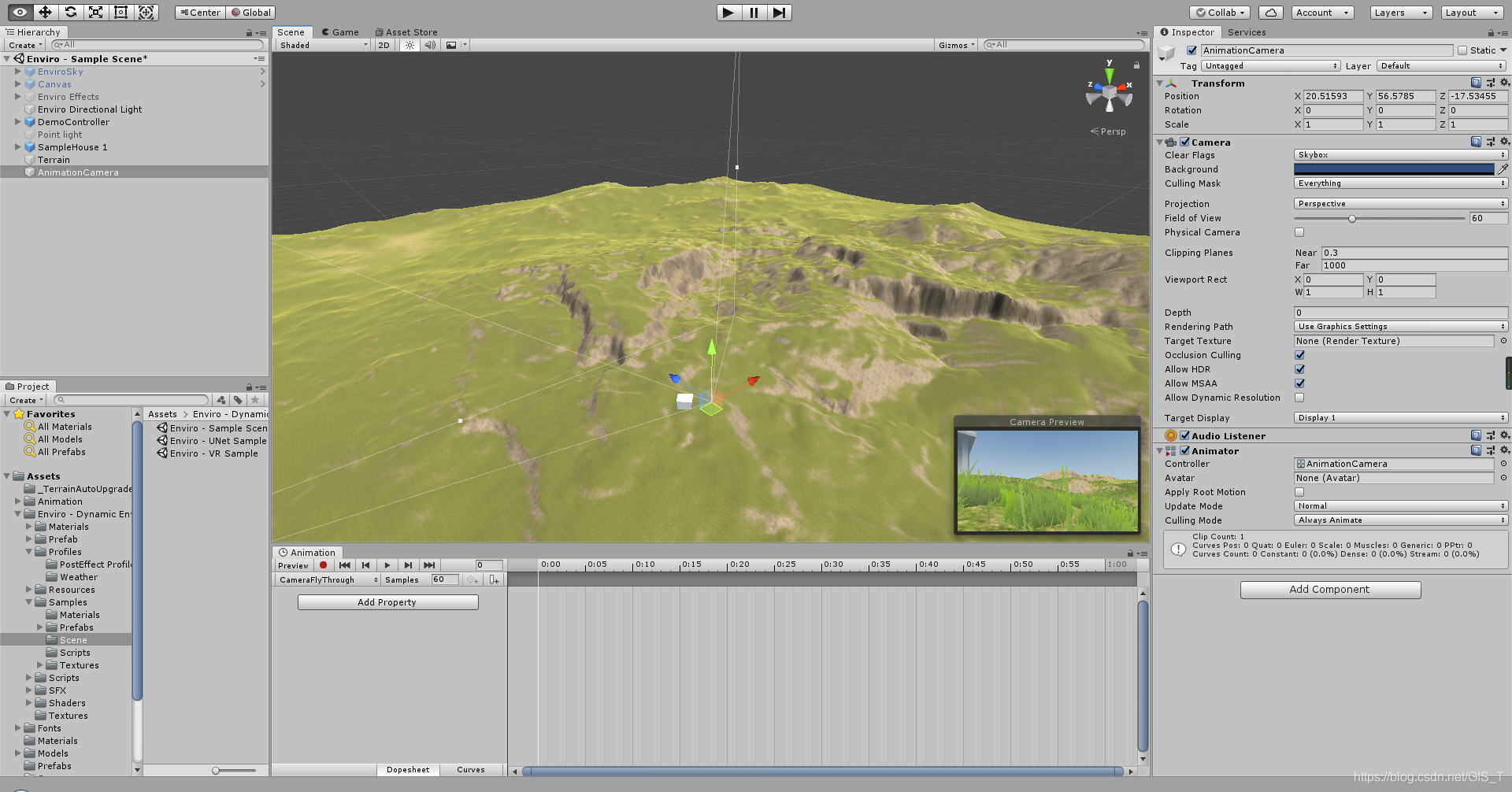This screenshot has height=792, width=1512.
Task: Click the Add event icon
Action: 494,579
